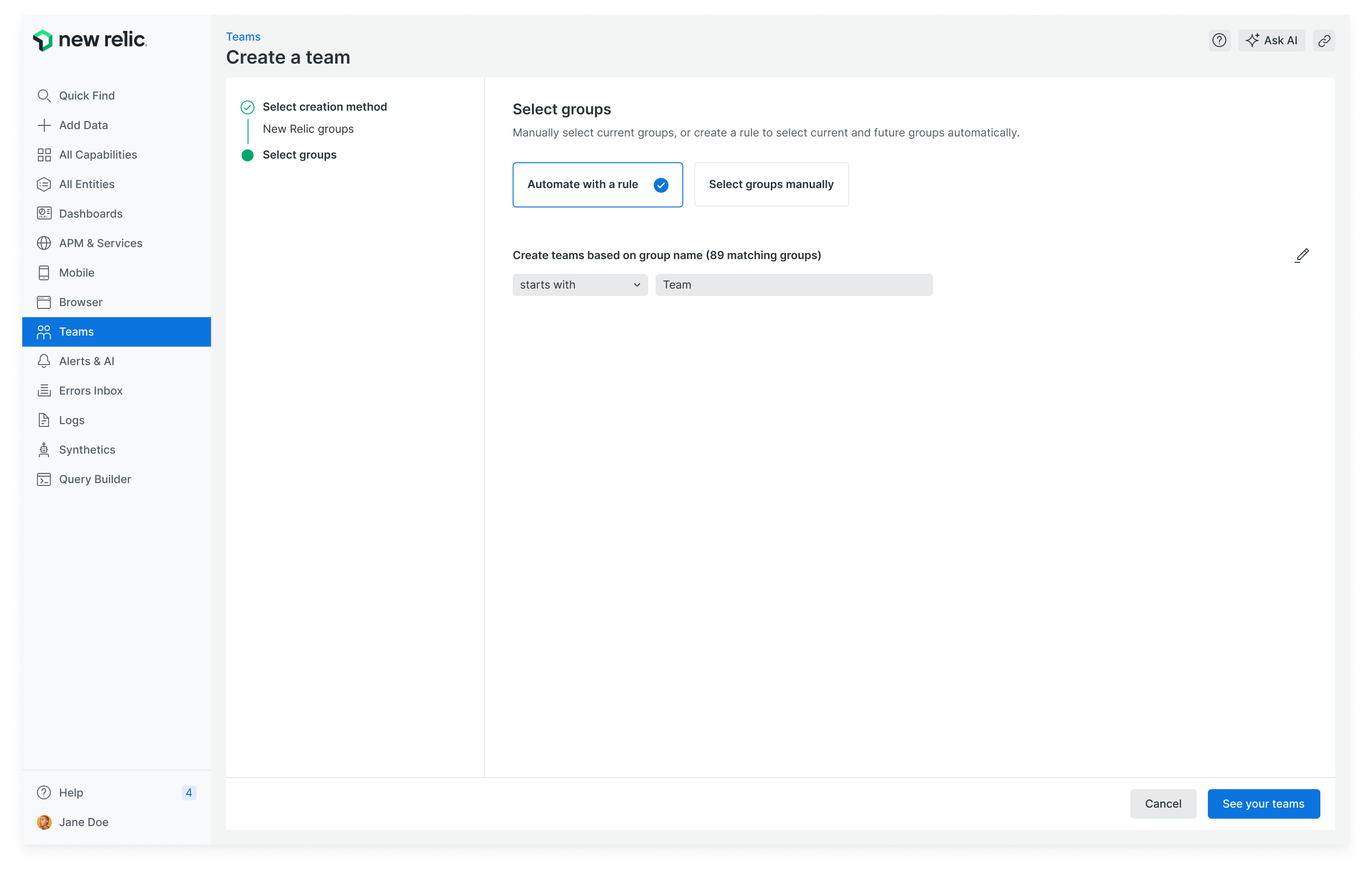Image resolution: width=1372 pixels, height=874 pixels.
Task: Open the Jane Doe user menu
Action: pyautogui.click(x=83, y=821)
